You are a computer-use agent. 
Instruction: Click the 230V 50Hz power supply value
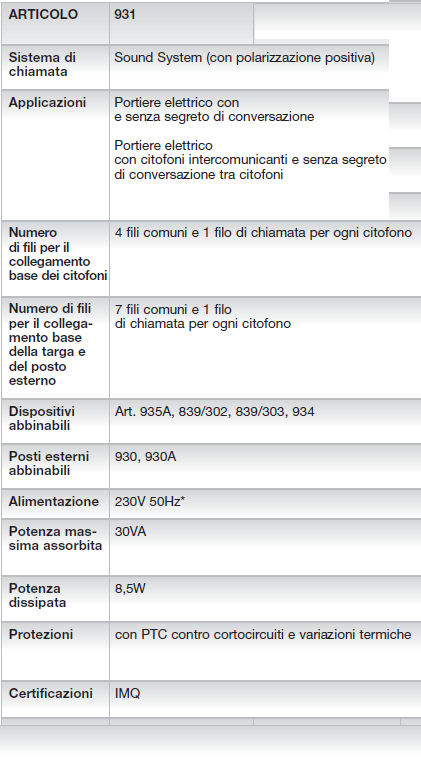click(150, 501)
